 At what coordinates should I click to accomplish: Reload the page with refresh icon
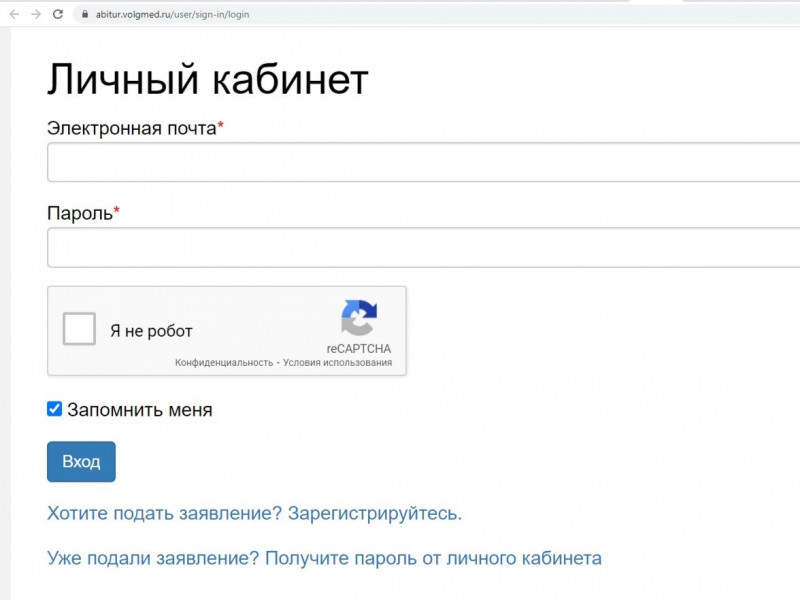pyautogui.click(x=58, y=14)
